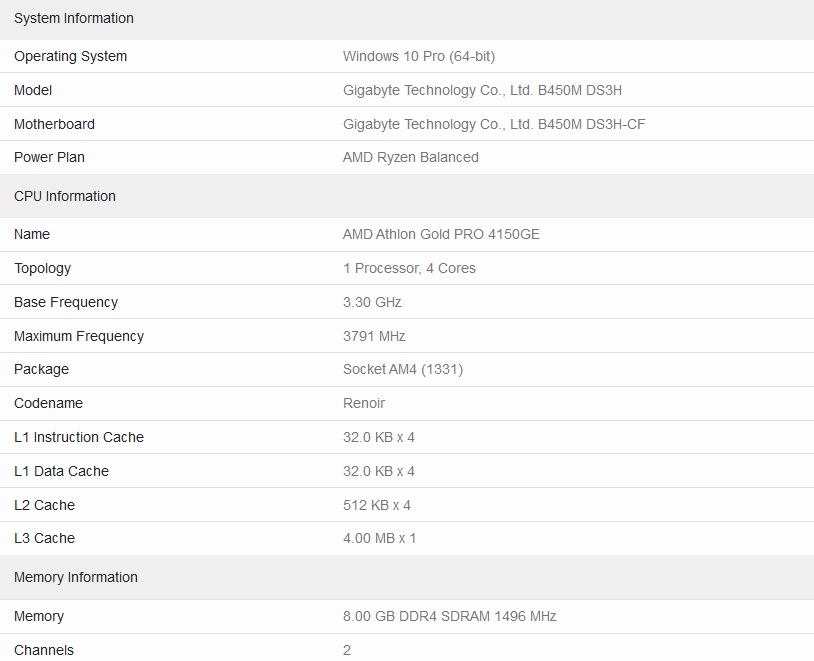The height and width of the screenshot is (661, 814).
Task: Select the Gigabyte B450M DS3H model value
Action: (482, 90)
